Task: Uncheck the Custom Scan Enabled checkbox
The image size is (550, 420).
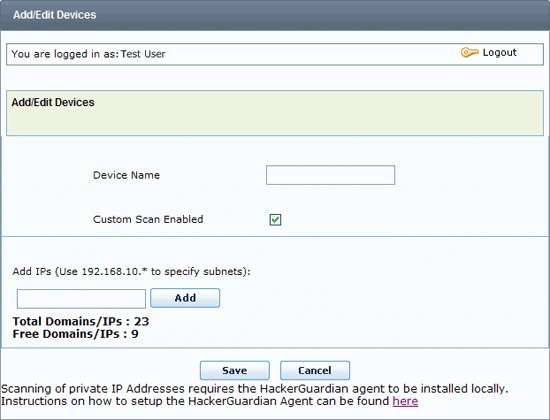Action: [x=275, y=220]
